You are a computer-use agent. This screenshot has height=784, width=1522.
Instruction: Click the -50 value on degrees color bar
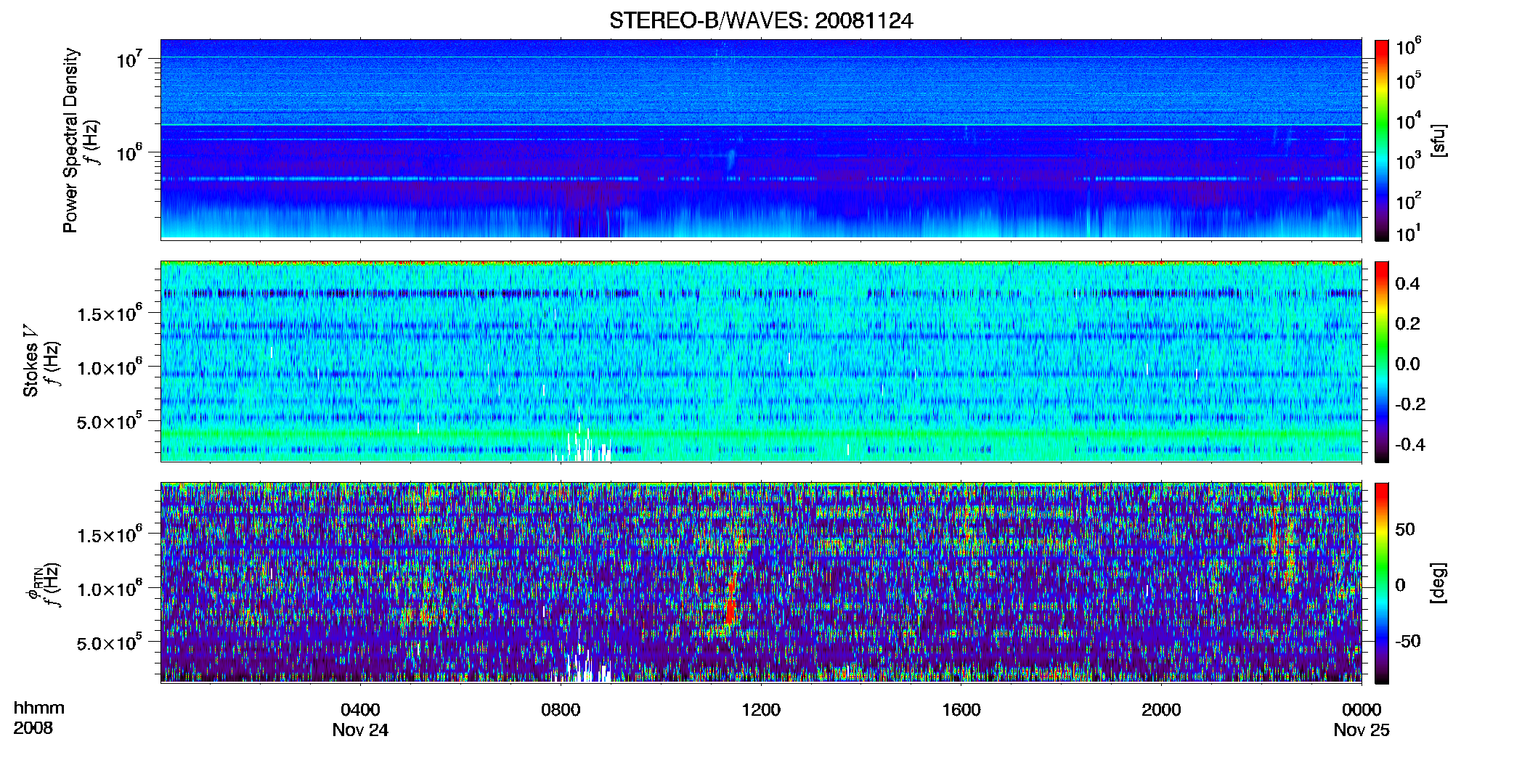pyautogui.click(x=1407, y=642)
